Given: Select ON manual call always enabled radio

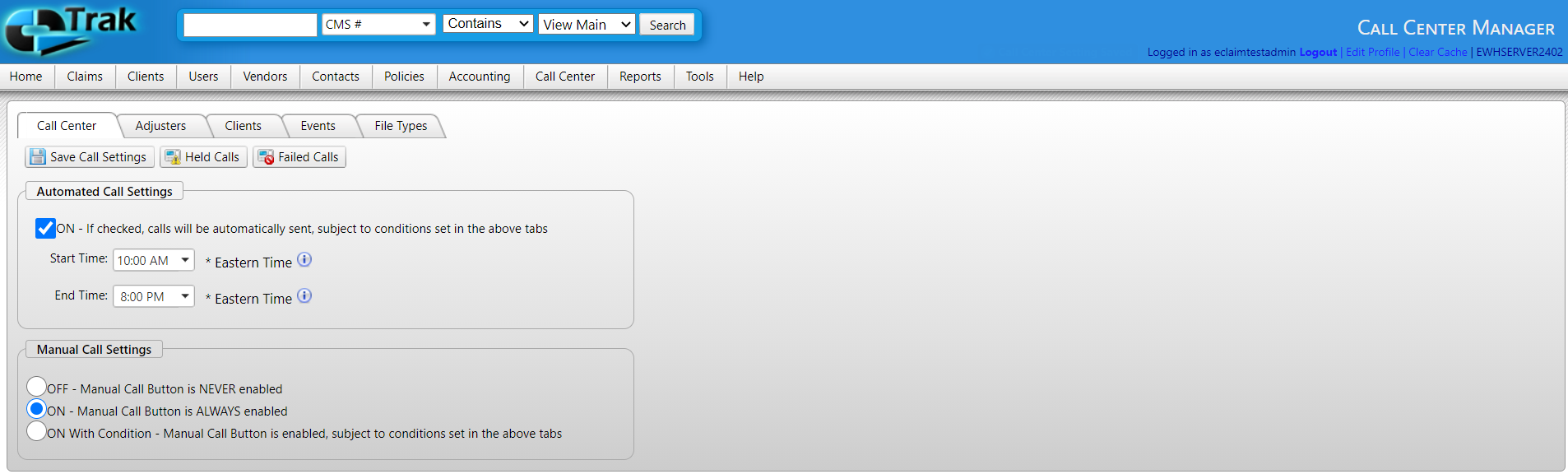Looking at the screenshot, I should pyautogui.click(x=36, y=408).
